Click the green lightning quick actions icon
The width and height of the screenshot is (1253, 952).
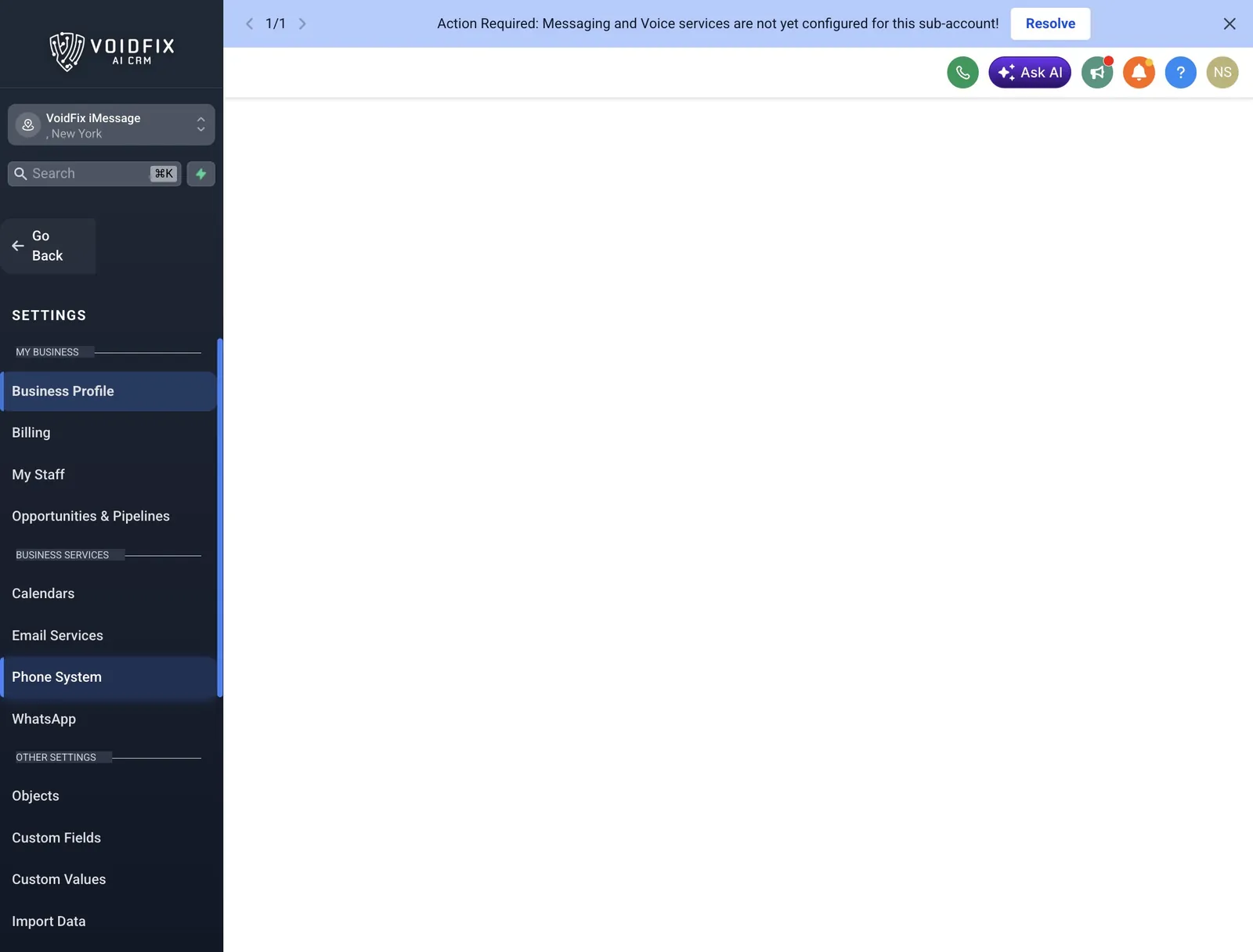tap(200, 174)
